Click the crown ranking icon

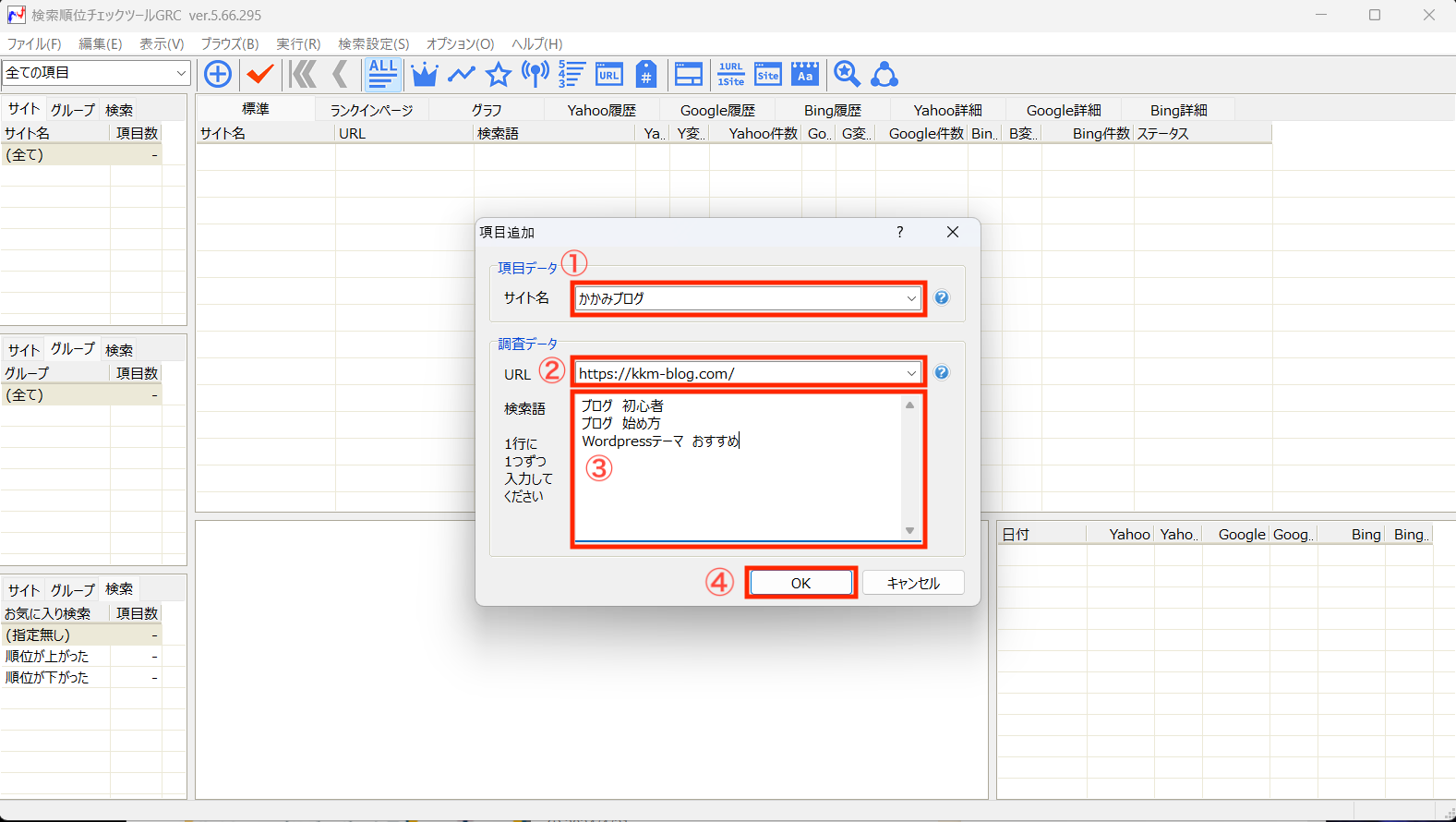click(425, 74)
